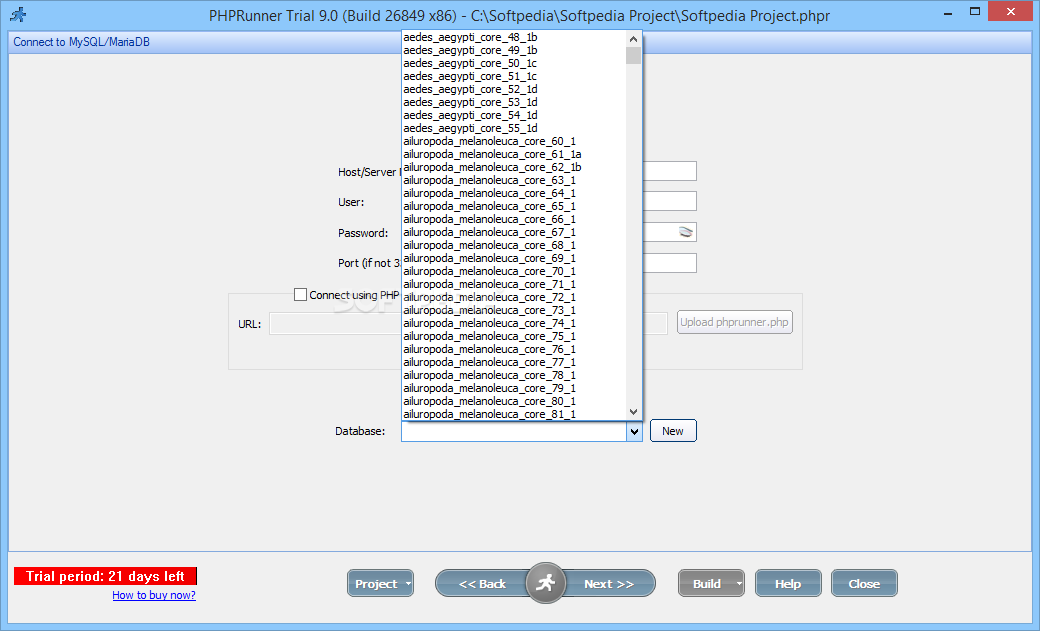Screen dimensions: 1040x631
Task: Click the << Back button
Action: pos(482,584)
